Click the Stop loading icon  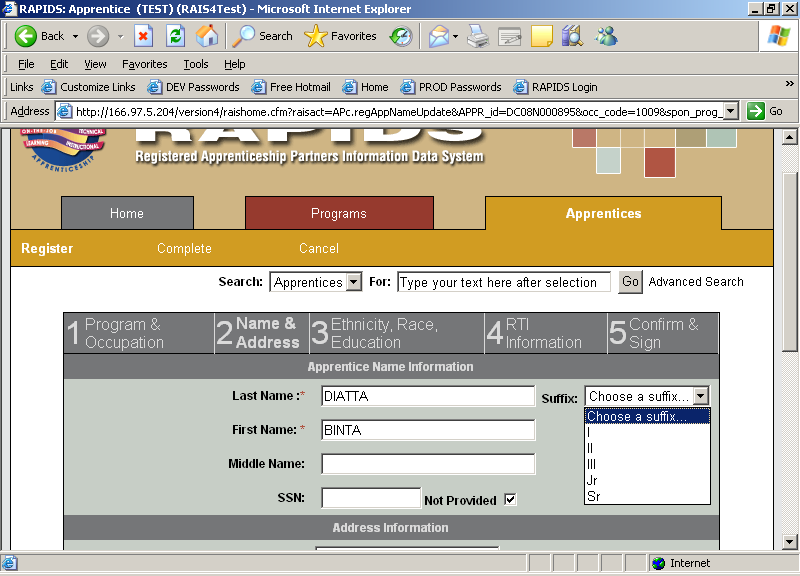click(143, 36)
